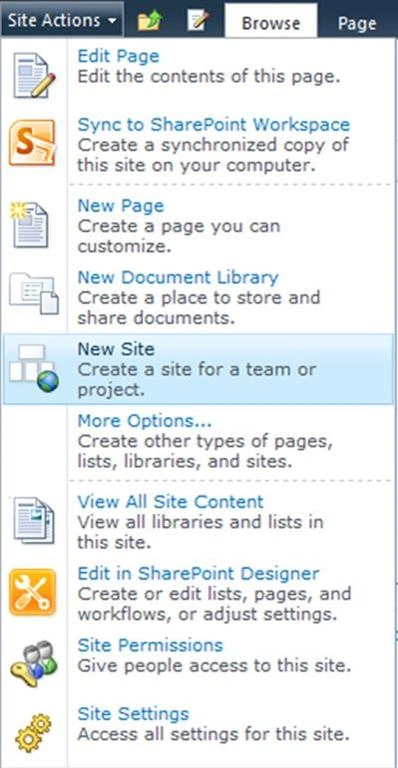Click 'Create a synchronized copy' description text
The height and width of the screenshot is (768, 398).
coord(213,155)
